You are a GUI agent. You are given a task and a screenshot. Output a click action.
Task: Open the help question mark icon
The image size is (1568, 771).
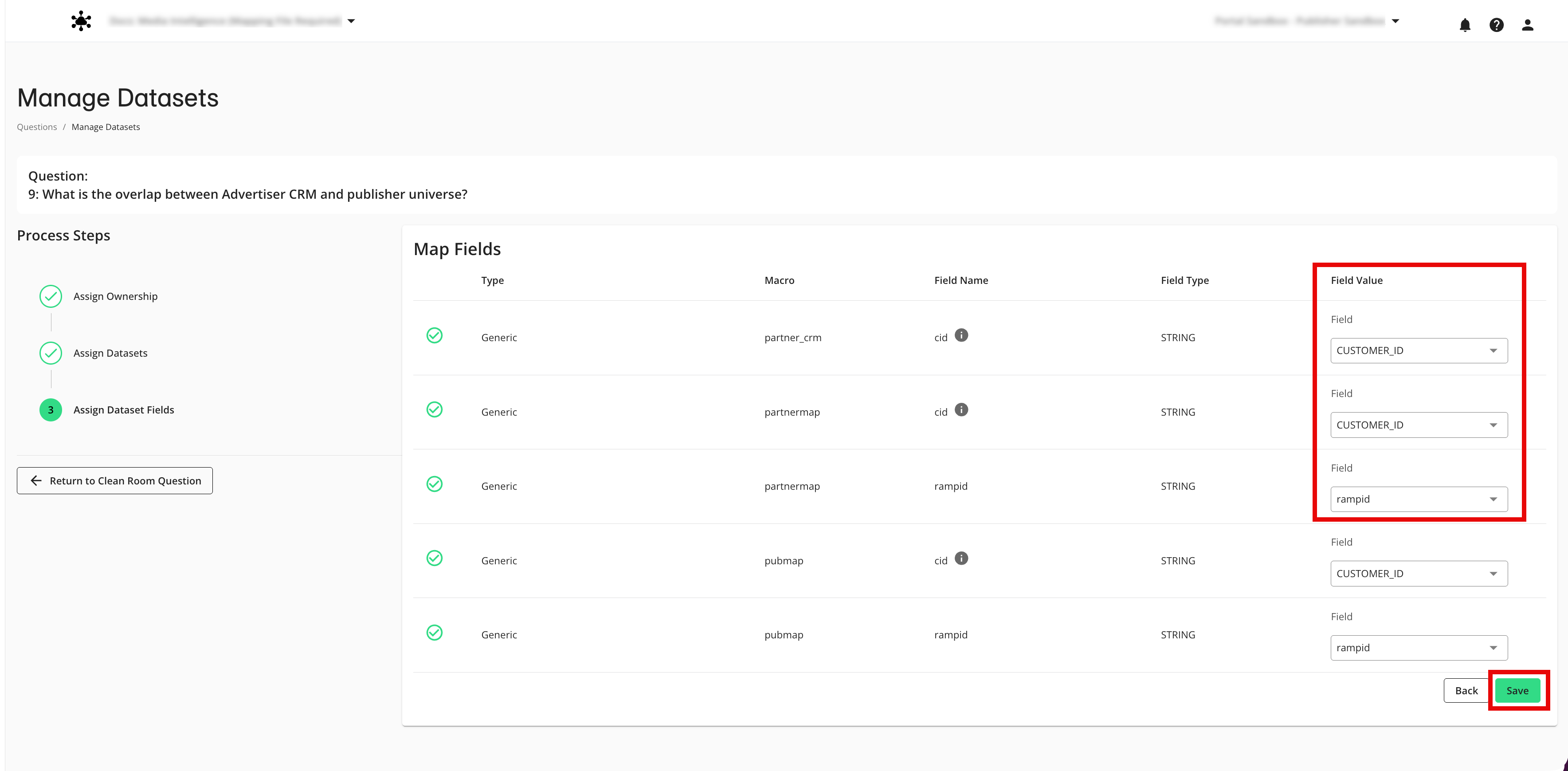point(1497,25)
